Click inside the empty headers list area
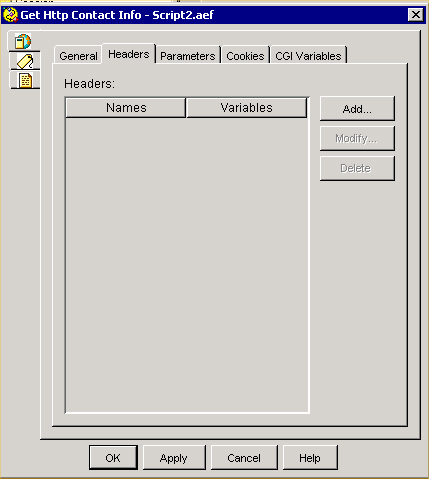The image size is (429, 479). tap(187, 265)
